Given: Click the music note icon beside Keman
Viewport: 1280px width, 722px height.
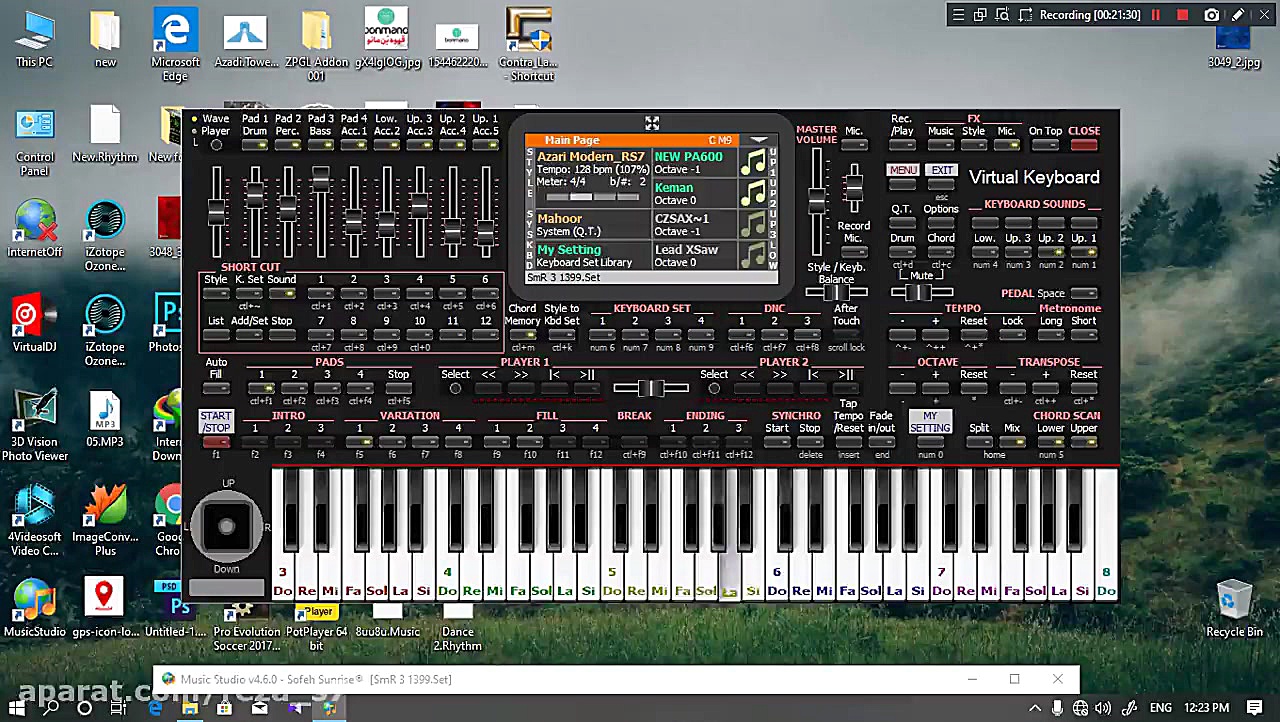Looking at the screenshot, I should point(752,194).
